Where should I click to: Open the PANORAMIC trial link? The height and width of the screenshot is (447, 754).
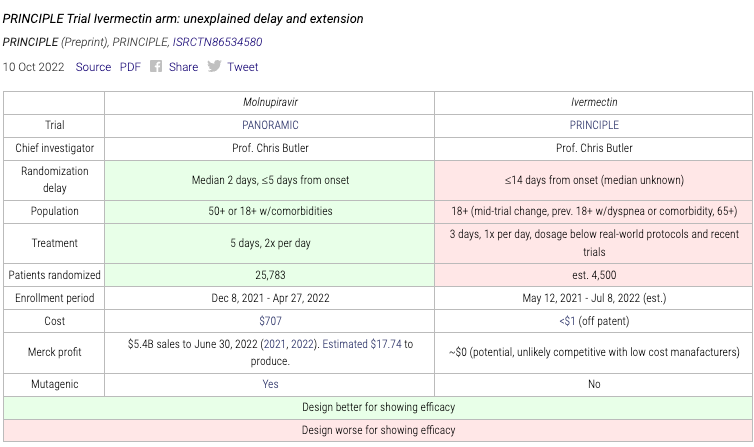270,125
